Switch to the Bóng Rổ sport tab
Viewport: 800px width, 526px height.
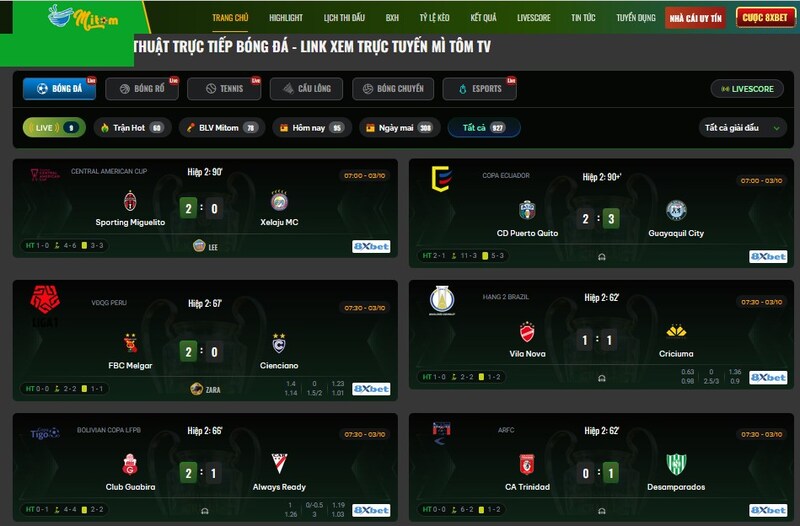(142, 88)
